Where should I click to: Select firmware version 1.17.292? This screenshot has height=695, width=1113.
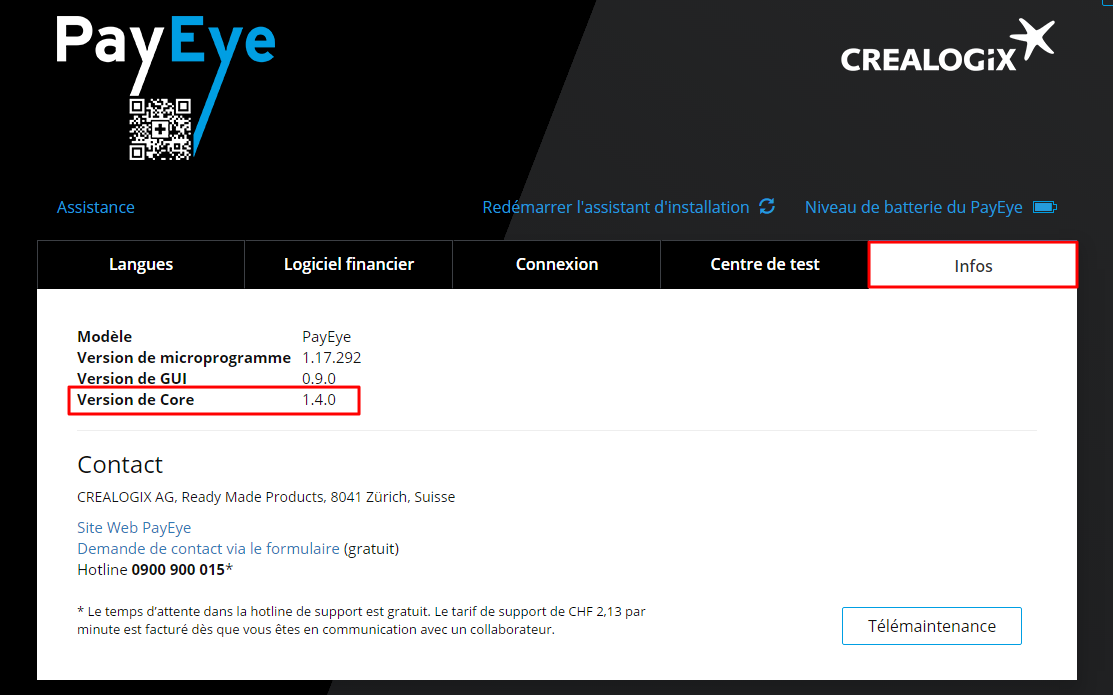tap(331, 358)
